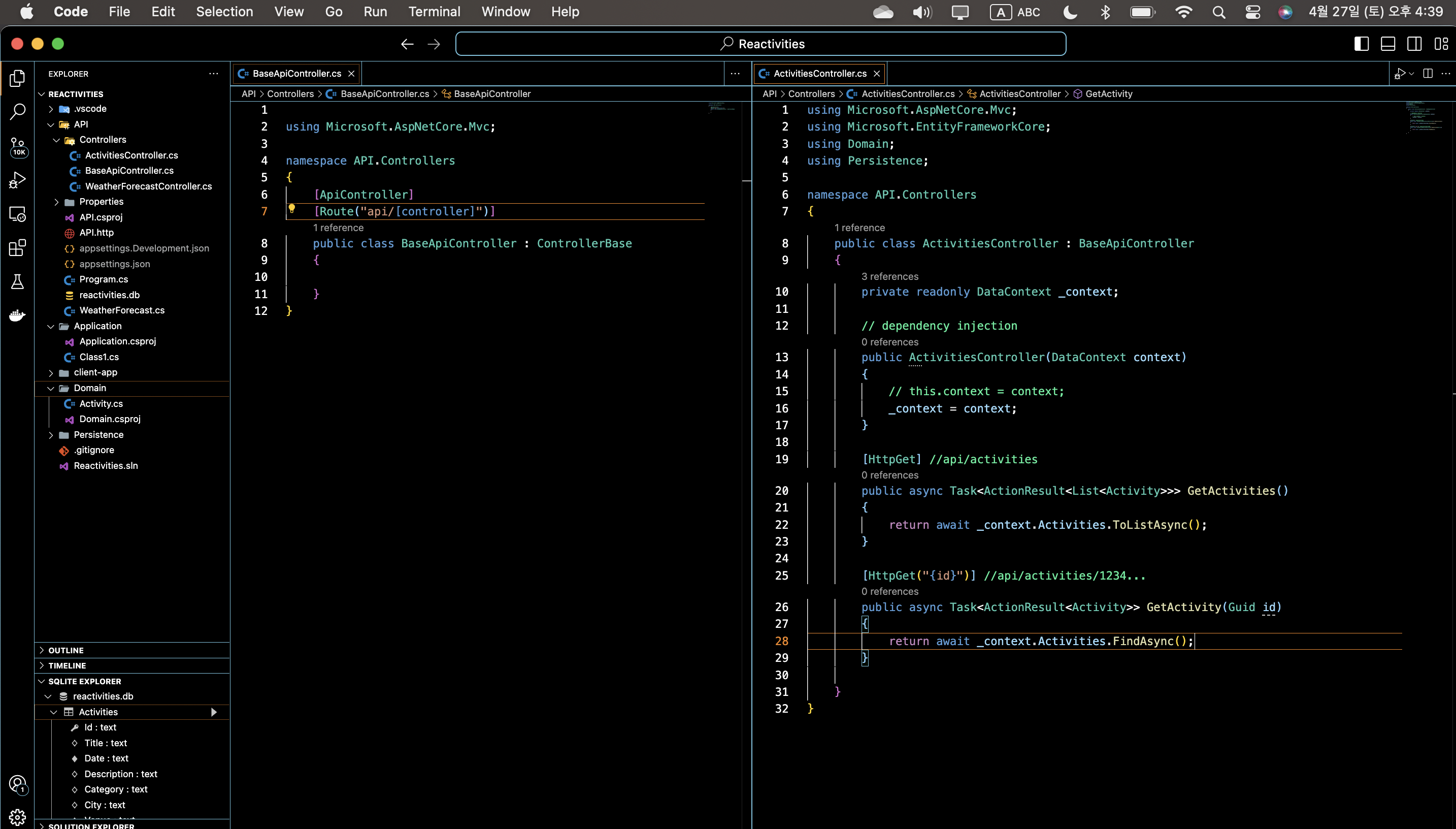
Task: Click the lightbulb code action on line 7
Action: 292,209
